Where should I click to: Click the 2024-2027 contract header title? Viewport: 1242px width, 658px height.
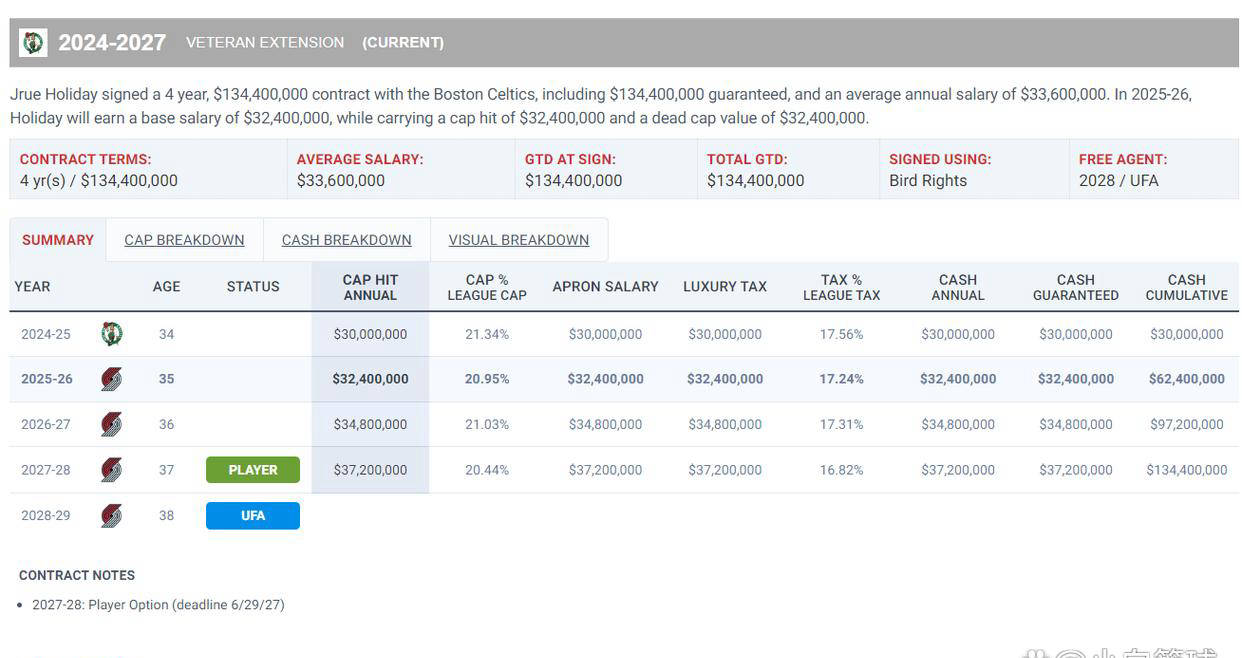click(x=112, y=42)
